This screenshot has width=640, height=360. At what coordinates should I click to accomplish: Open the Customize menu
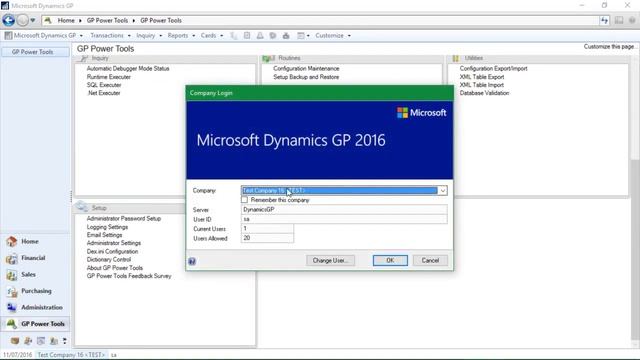tap(333, 36)
